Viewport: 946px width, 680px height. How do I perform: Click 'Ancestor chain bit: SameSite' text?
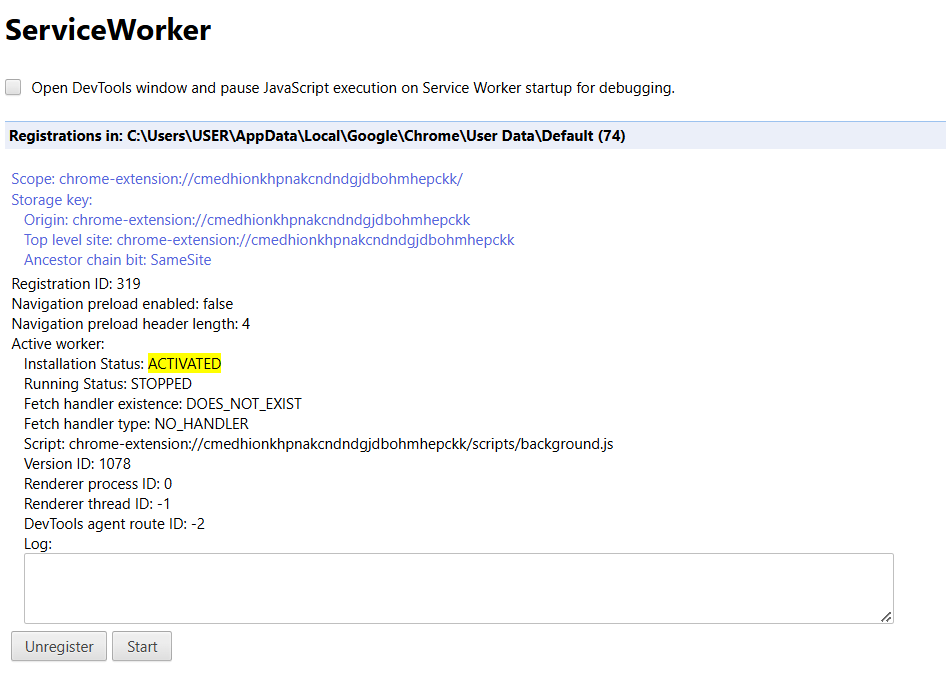(118, 260)
